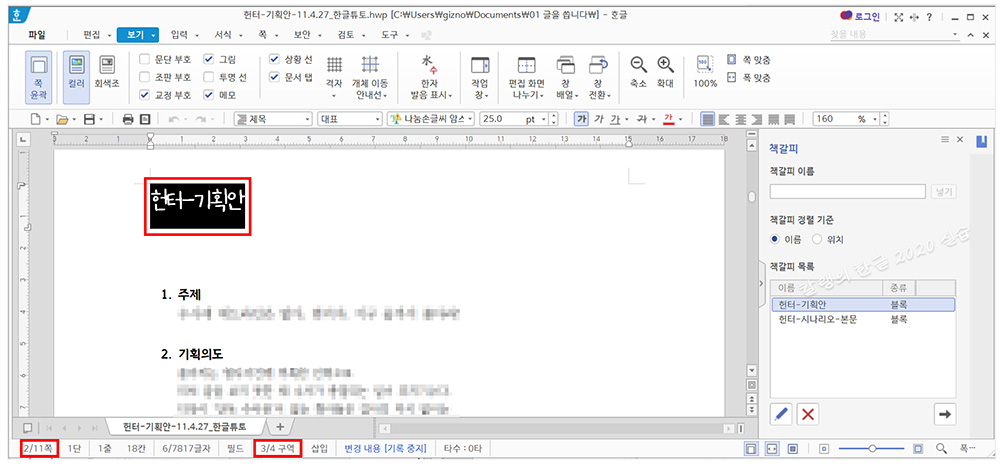Image resolution: width=1000 pixels, height=467 pixels.
Task: Click the 넣기 insert bookmark button
Action: click(944, 191)
